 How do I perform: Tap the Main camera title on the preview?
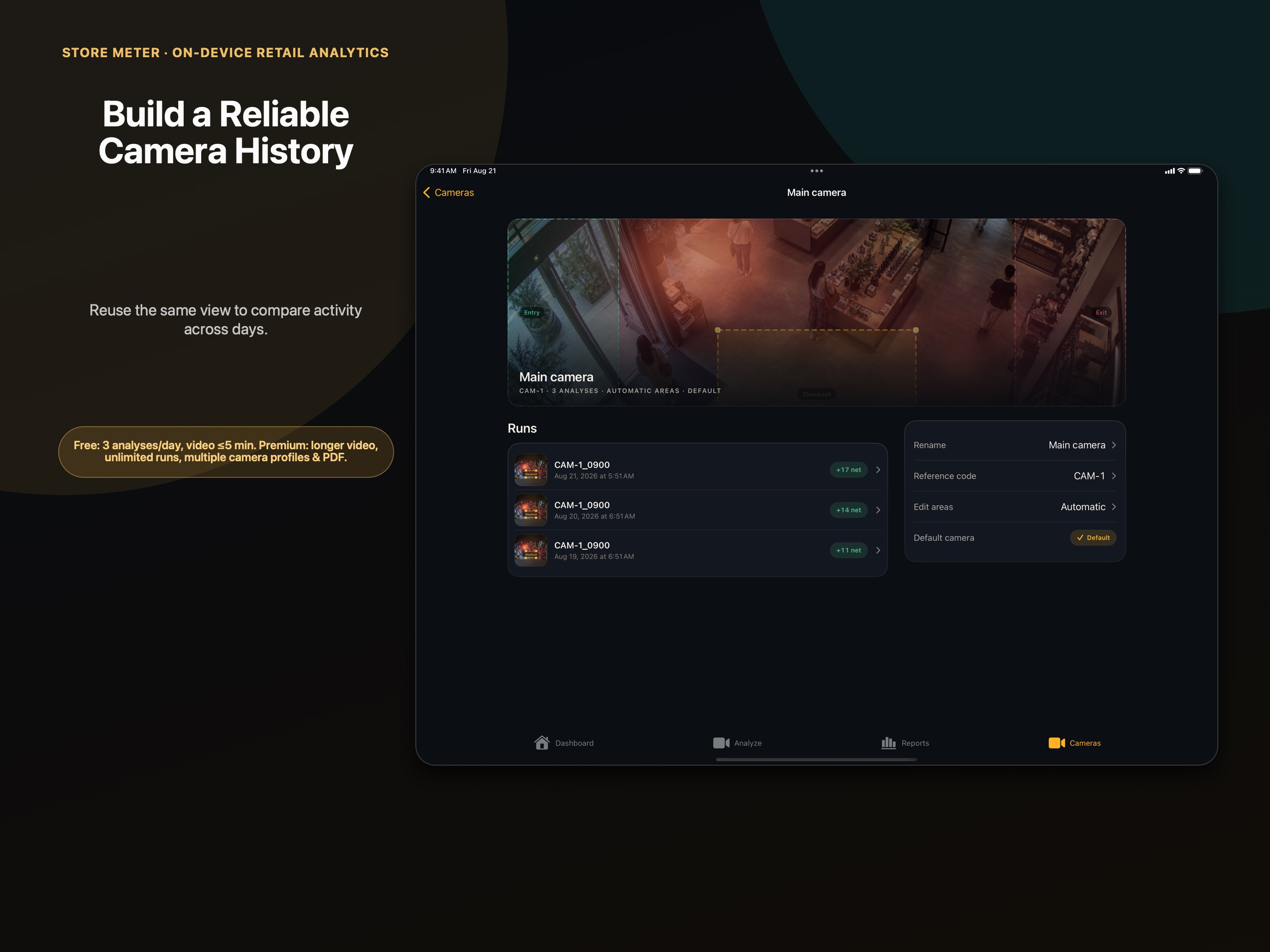tap(557, 377)
